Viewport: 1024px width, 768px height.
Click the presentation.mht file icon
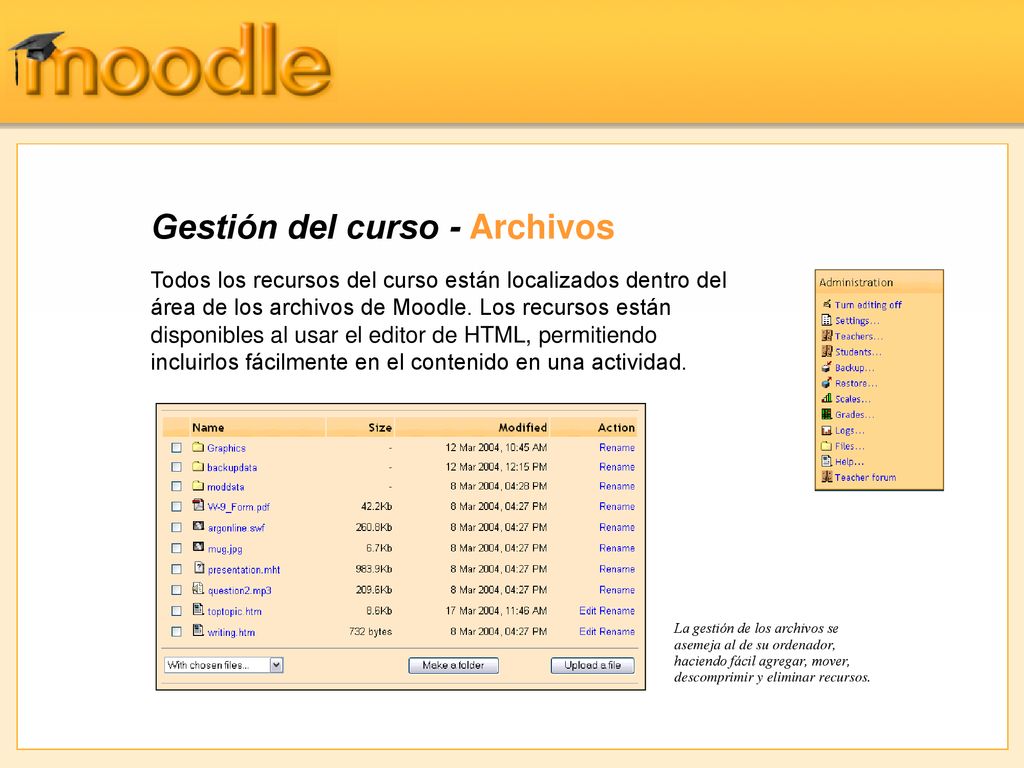tap(199, 568)
